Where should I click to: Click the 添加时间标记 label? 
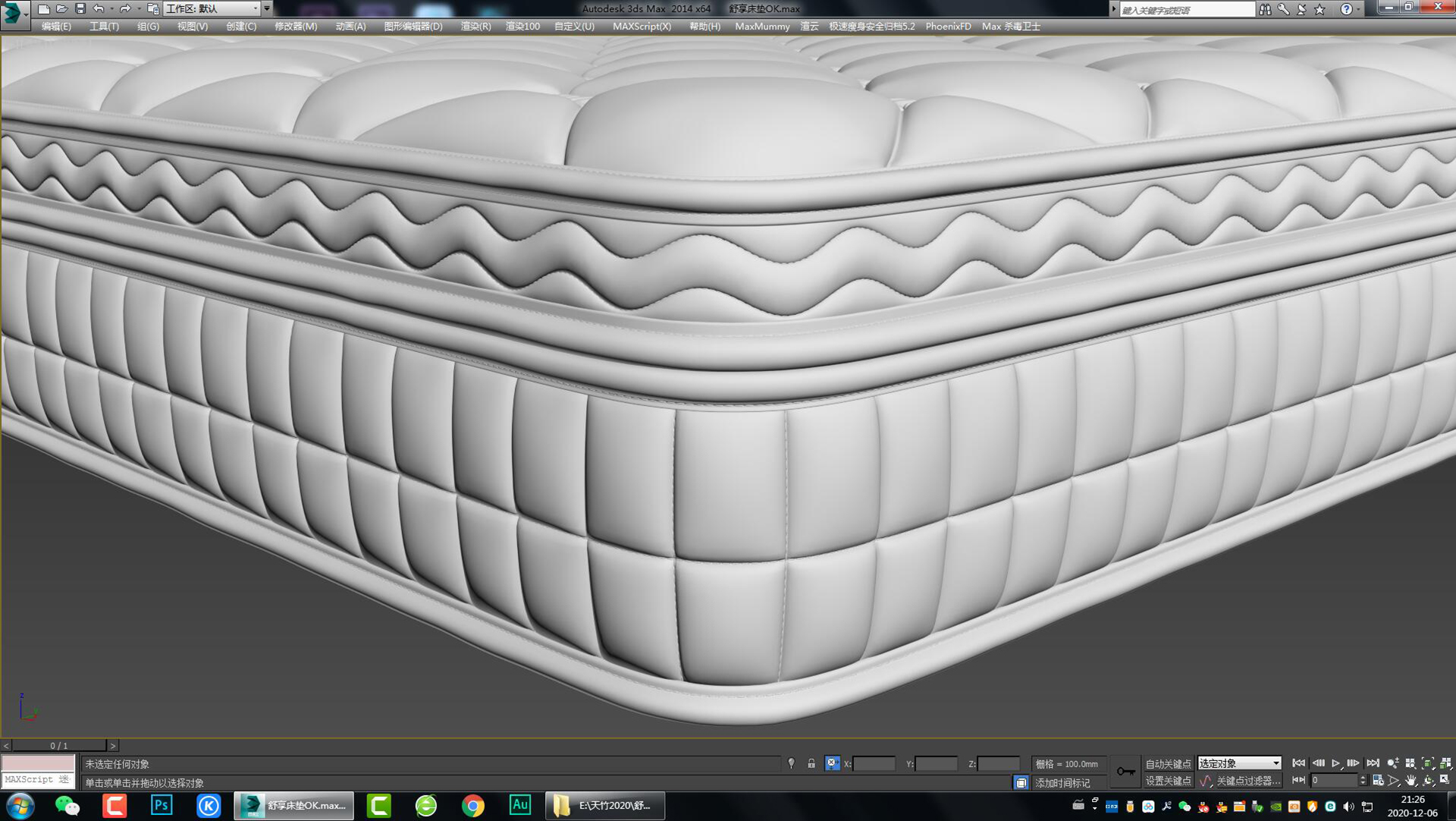(x=1062, y=782)
